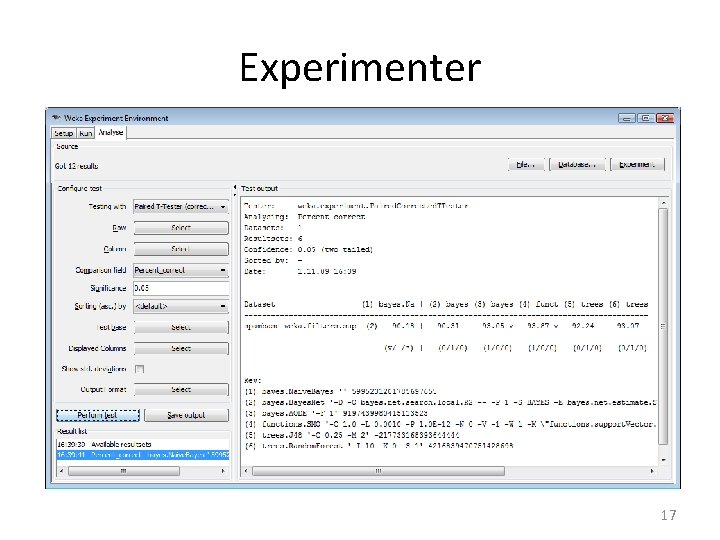Click the Row Select button

click(x=181, y=228)
